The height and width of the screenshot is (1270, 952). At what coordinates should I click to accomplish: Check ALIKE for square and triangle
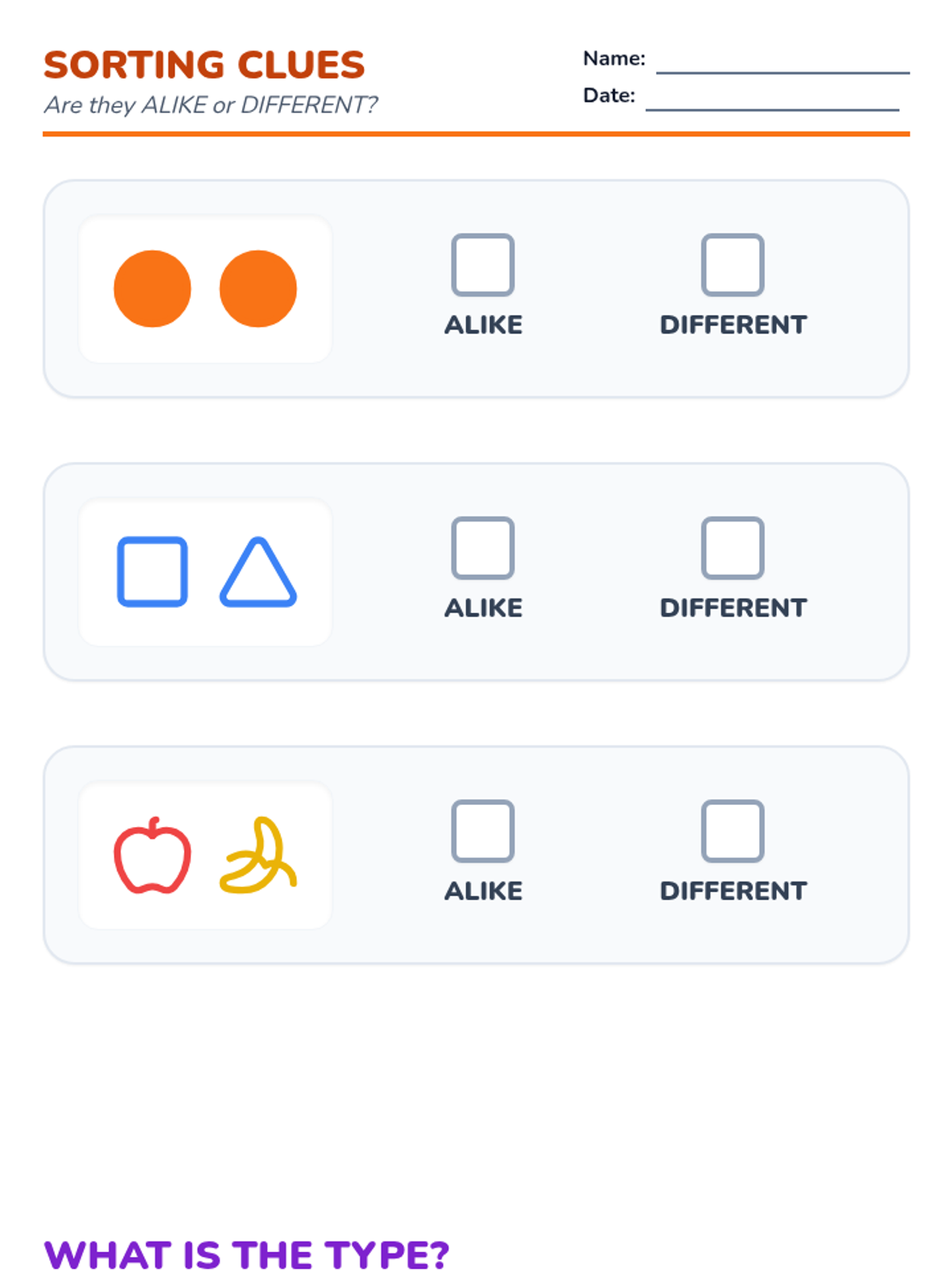(x=482, y=548)
